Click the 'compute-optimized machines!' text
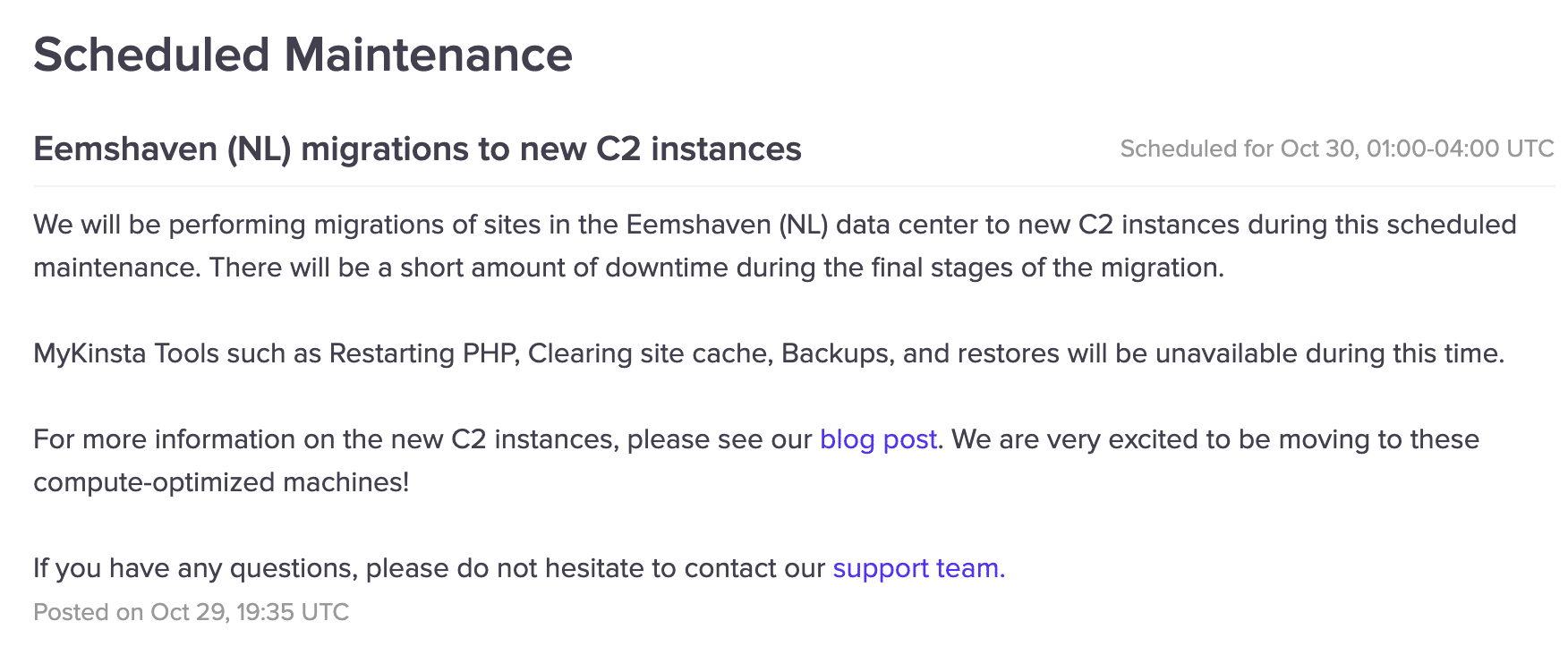 click(221, 482)
